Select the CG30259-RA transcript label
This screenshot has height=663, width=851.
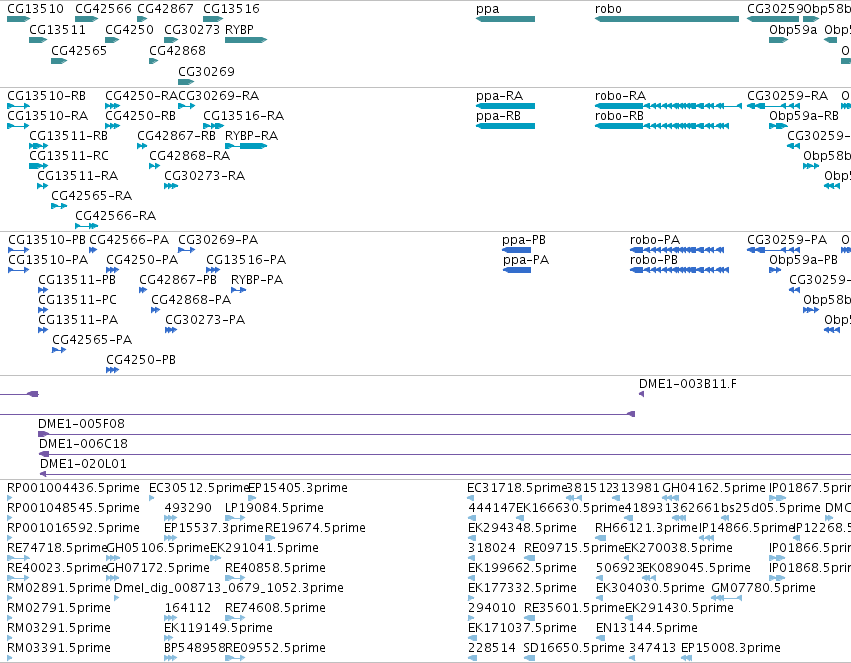(788, 95)
